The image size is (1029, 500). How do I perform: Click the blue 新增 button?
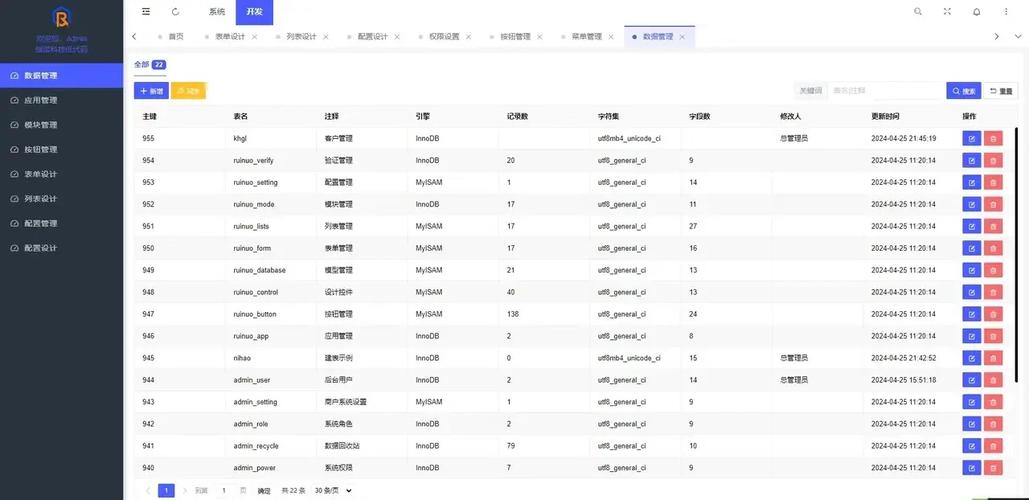(151, 91)
